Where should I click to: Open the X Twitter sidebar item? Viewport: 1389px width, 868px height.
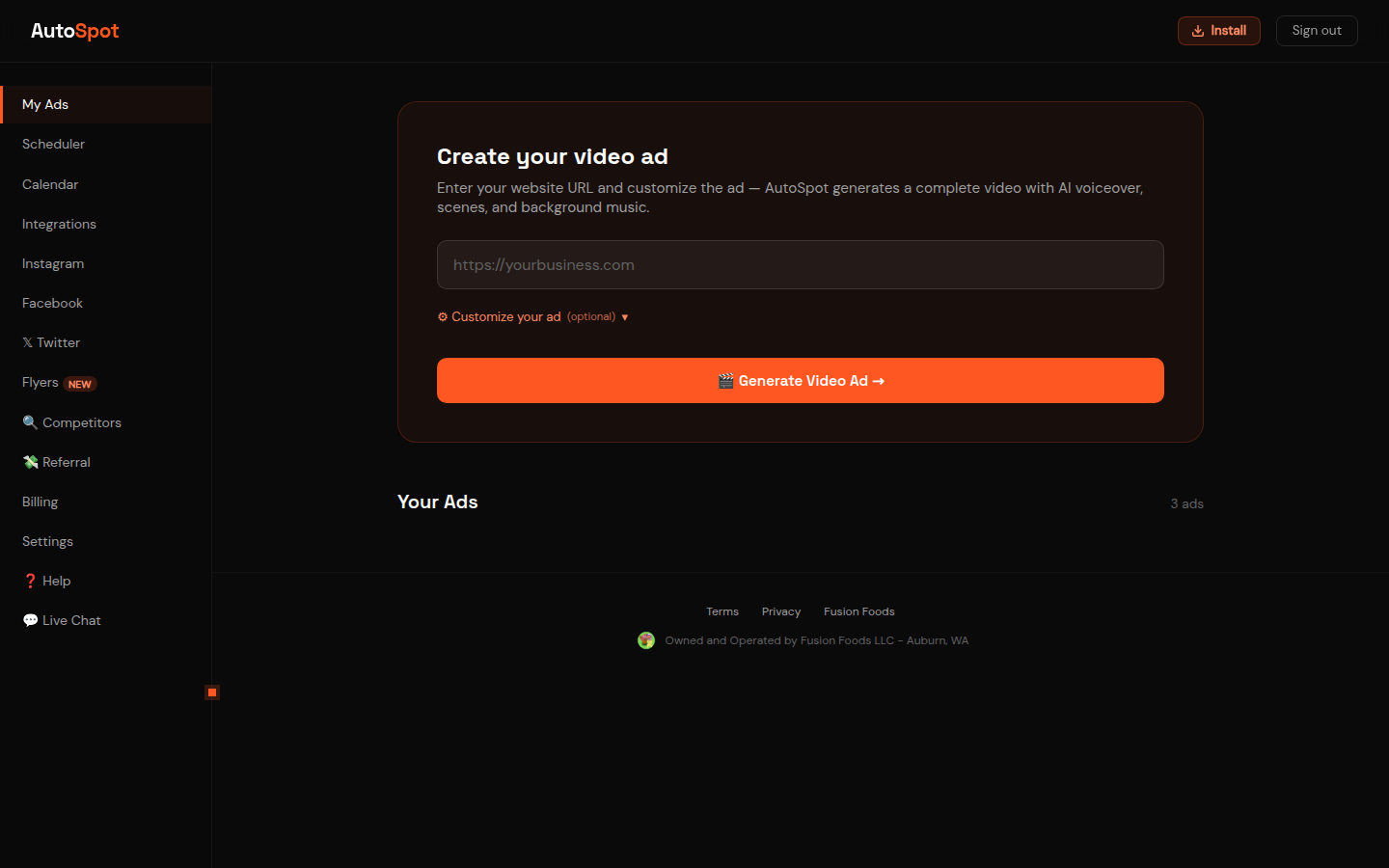(x=106, y=342)
